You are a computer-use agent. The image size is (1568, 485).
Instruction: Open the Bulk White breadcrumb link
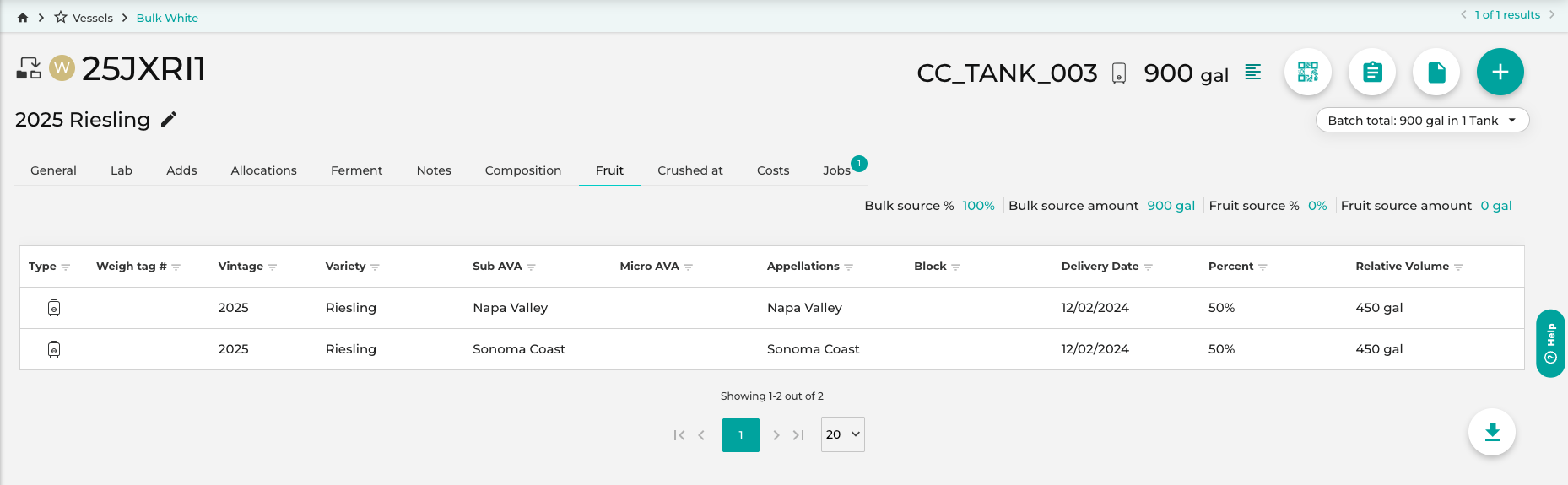(x=167, y=18)
